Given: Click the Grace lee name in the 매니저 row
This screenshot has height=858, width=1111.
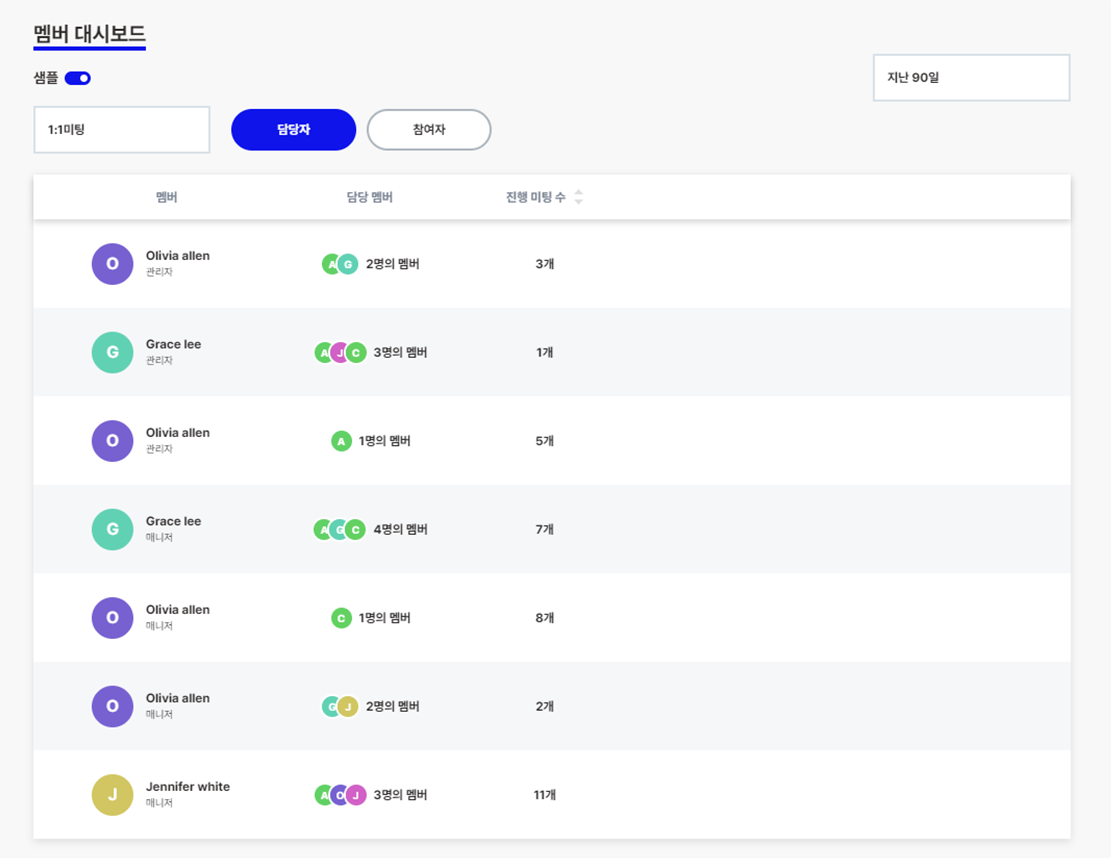Looking at the screenshot, I should (174, 521).
